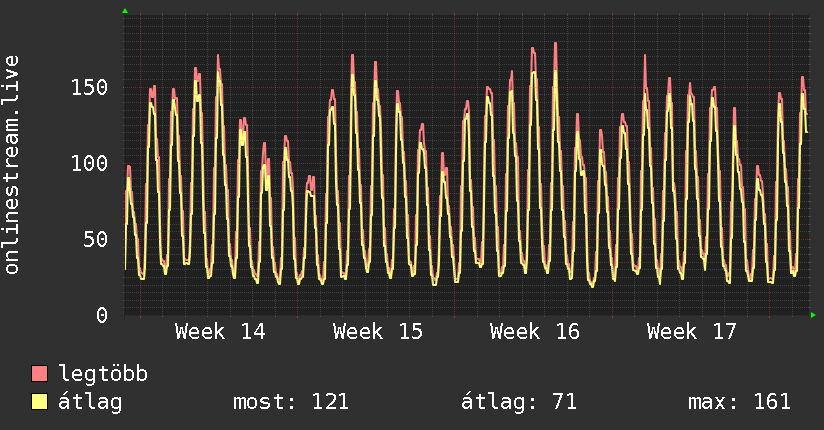Click the átlag: 71 statistic
The image size is (824, 430).
point(519,402)
